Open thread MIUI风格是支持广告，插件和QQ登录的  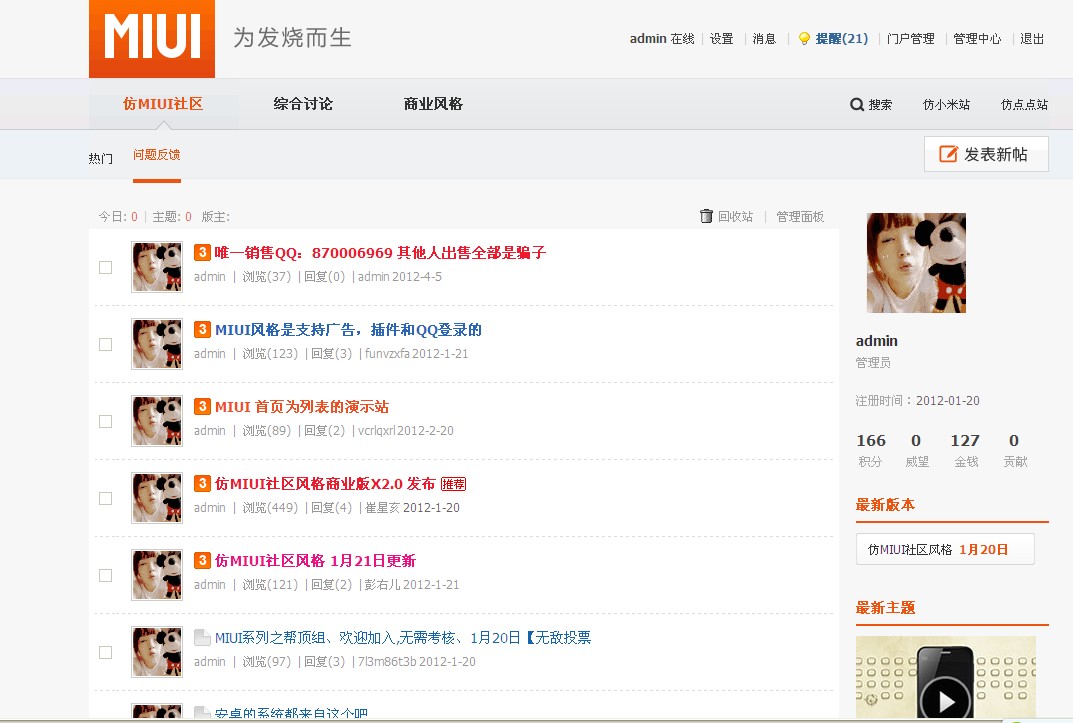348,330
